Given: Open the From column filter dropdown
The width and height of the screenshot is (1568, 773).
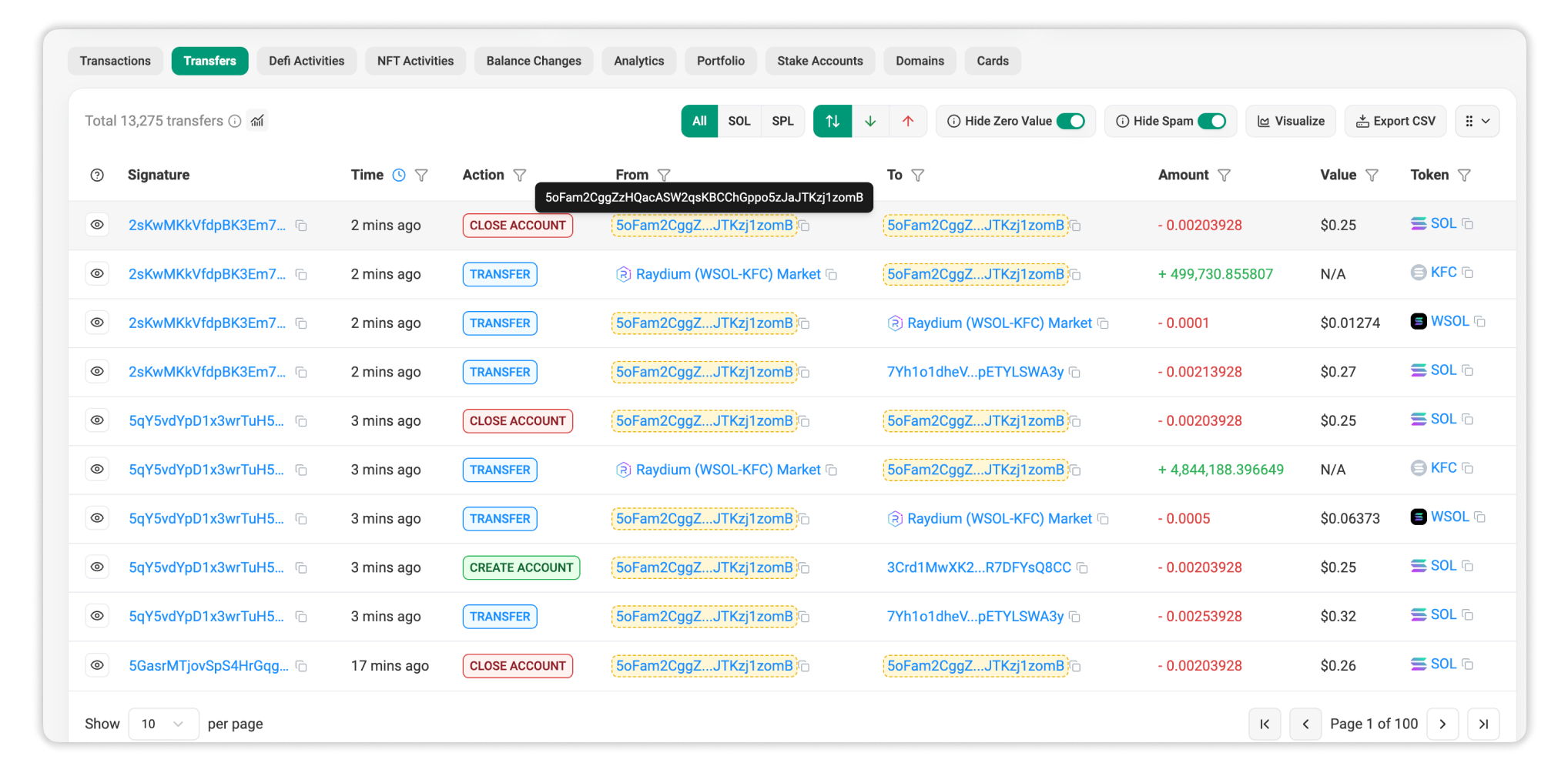Looking at the screenshot, I should point(664,175).
